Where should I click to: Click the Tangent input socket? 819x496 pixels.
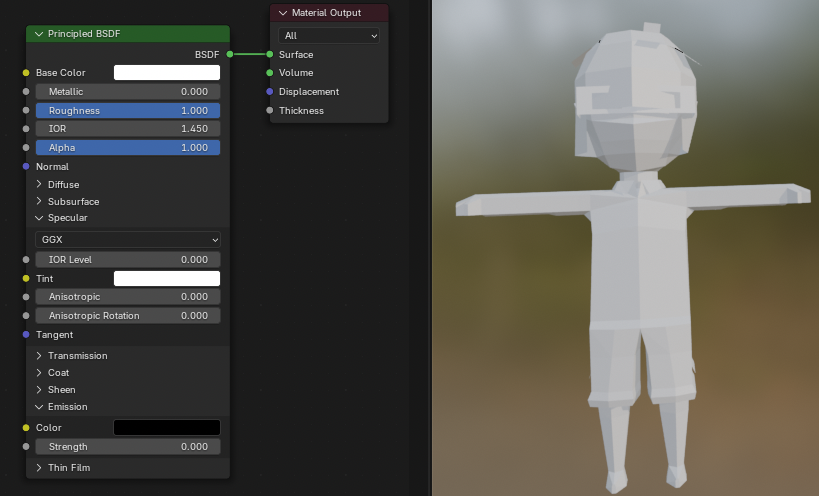coord(26,335)
